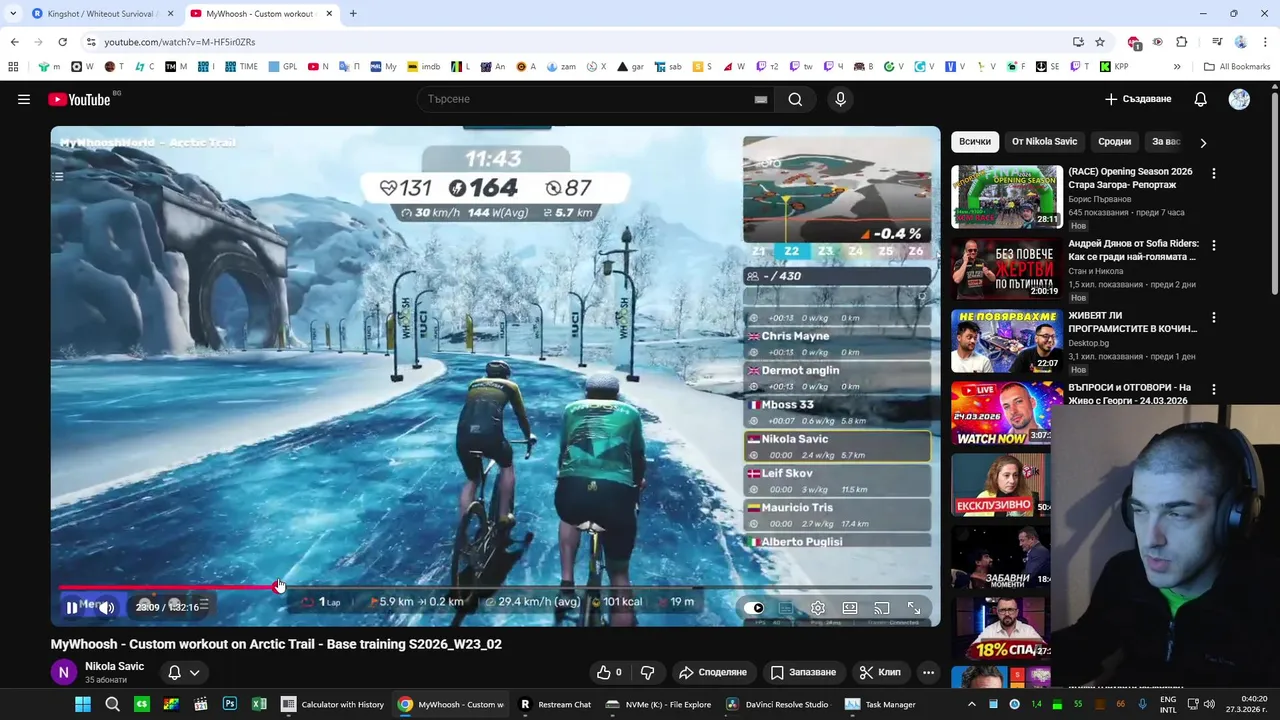Open the account avatar menu
The image size is (1280, 720).
(1239, 99)
